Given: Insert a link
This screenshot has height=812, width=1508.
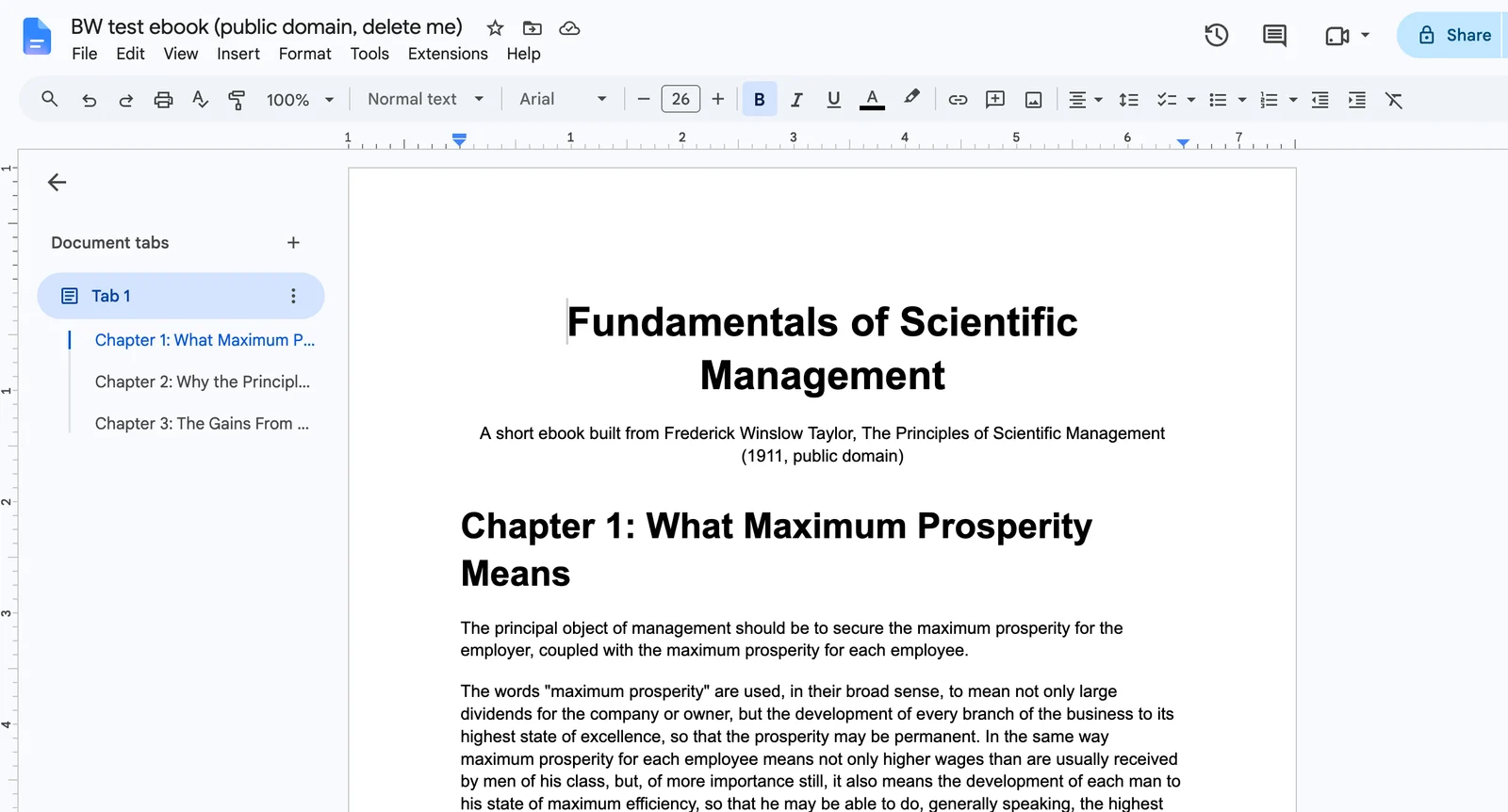Looking at the screenshot, I should click(958, 100).
